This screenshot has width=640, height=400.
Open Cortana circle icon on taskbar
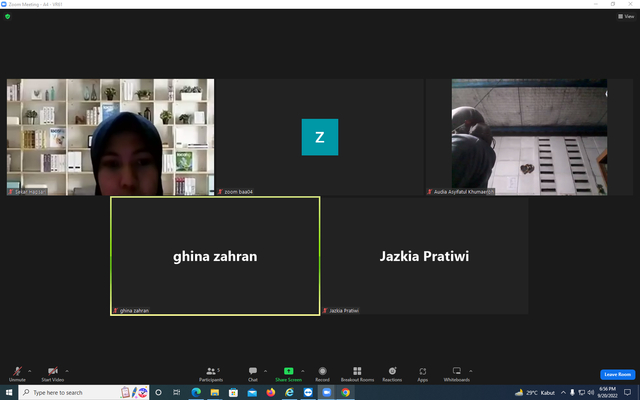point(158,392)
